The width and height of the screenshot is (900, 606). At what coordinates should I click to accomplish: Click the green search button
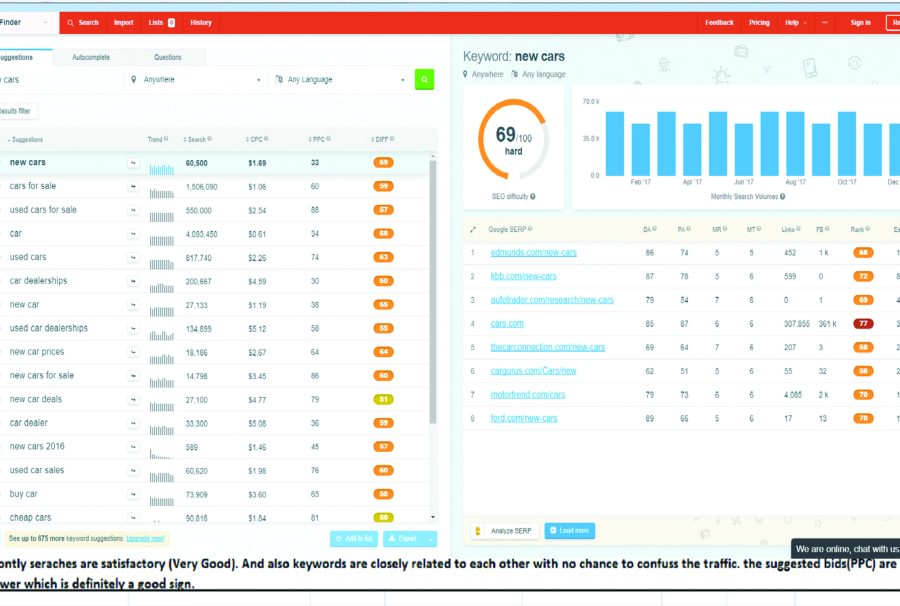[x=424, y=79]
